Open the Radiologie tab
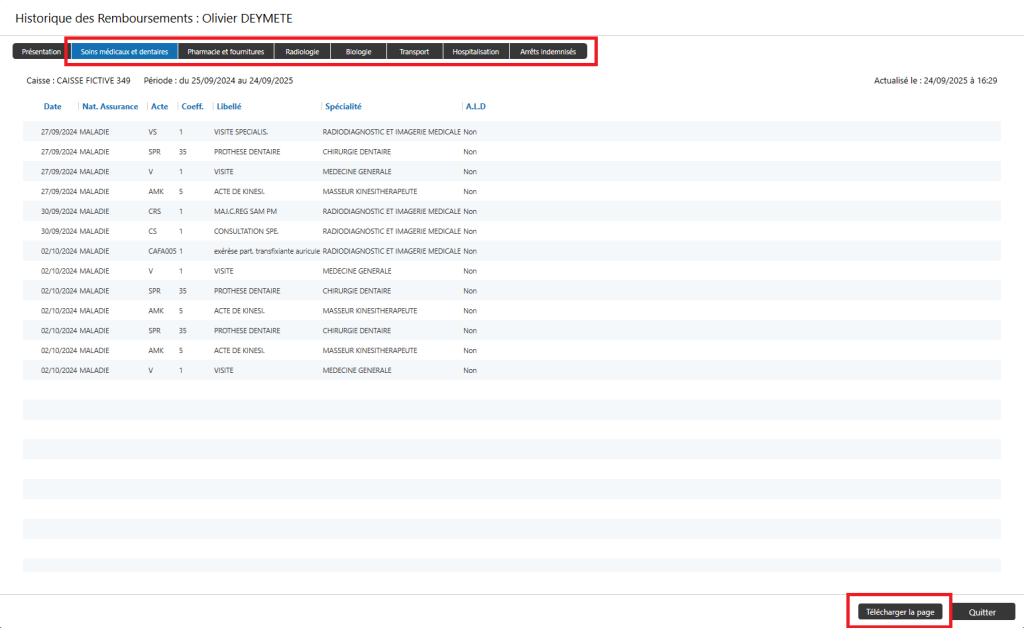 click(x=302, y=51)
